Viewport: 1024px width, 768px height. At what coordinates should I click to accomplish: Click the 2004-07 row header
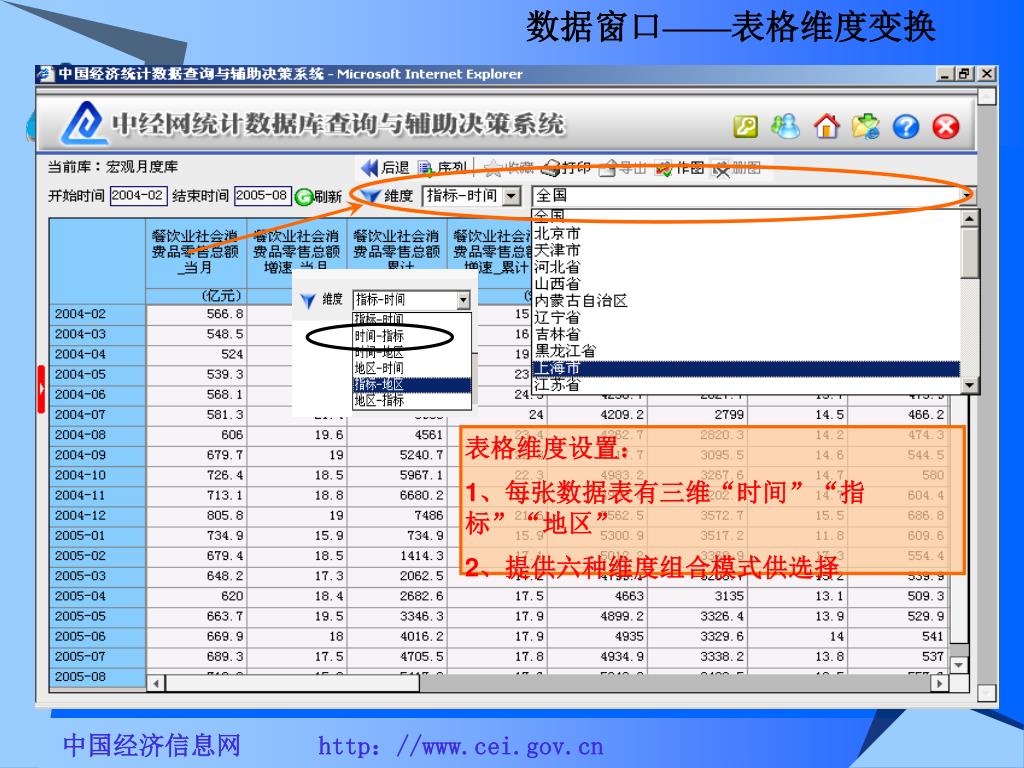point(97,415)
